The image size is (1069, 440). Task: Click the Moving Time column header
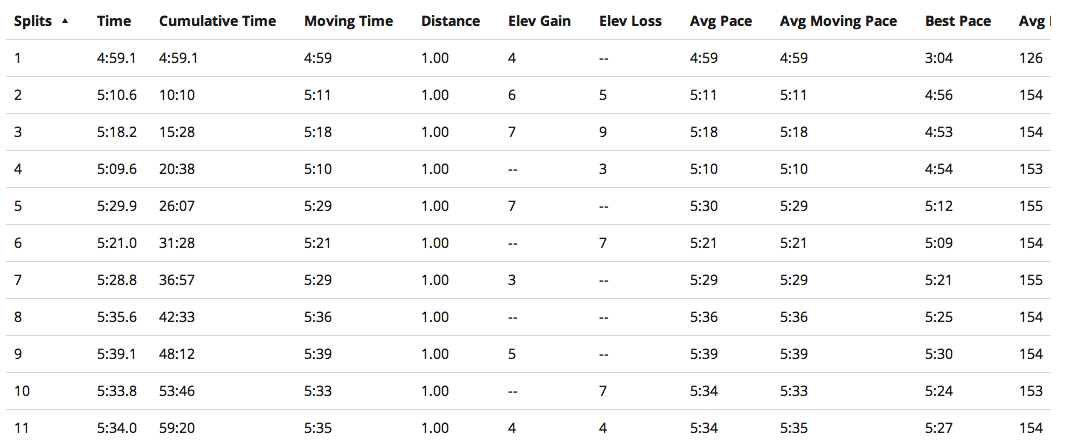click(348, 21)
